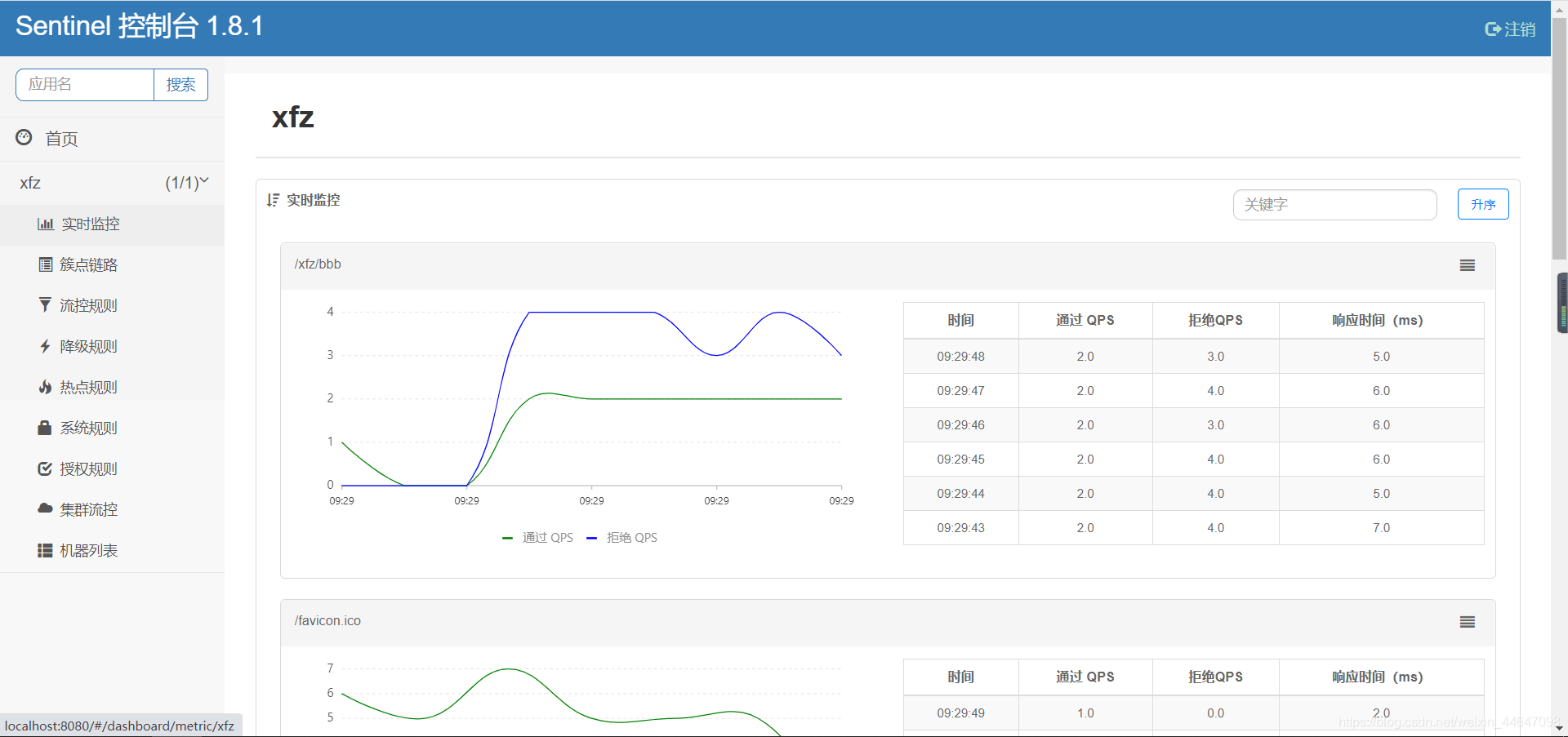Image resolution: width=1568 pixels, height=737 pixels.
Task: Click 通过 QPS header in /xfz/bbb table
Action: [1085, 321]
